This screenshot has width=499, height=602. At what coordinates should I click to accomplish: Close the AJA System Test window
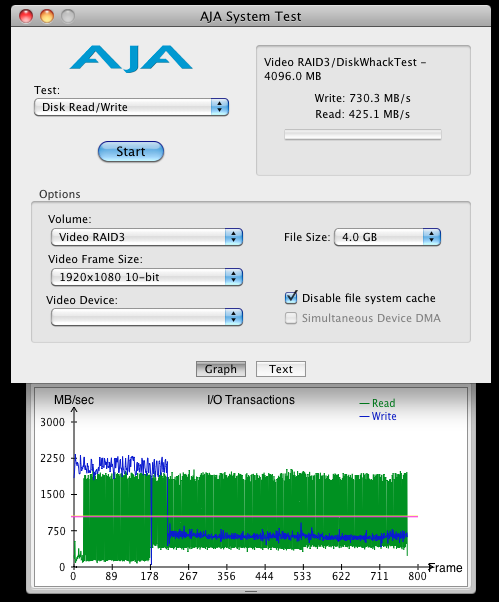pos(26,16)
